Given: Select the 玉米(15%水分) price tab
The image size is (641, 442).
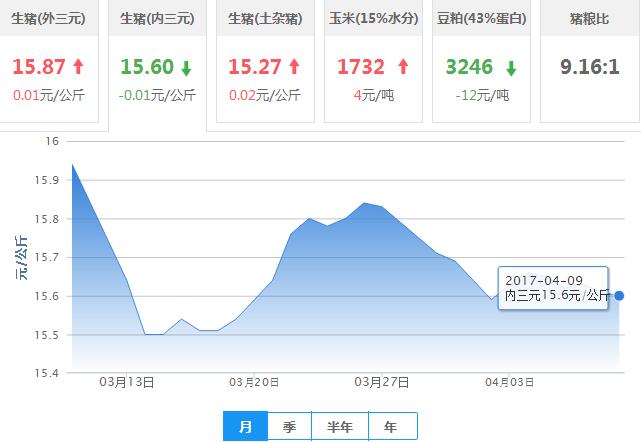Looking at the screenshot, I should pyautogui.click(x=373, y=61).
